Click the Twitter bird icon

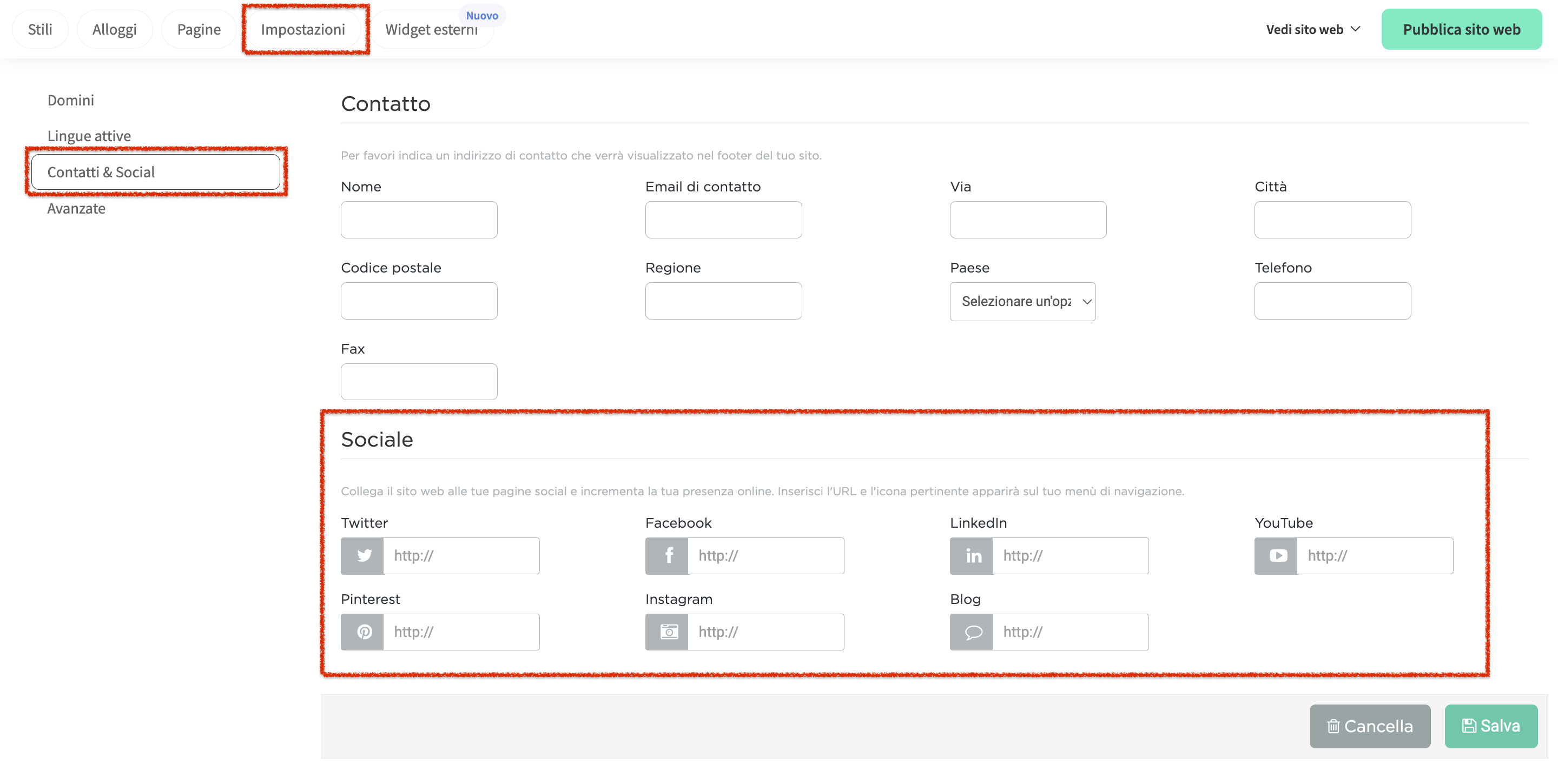pos(364,555)
